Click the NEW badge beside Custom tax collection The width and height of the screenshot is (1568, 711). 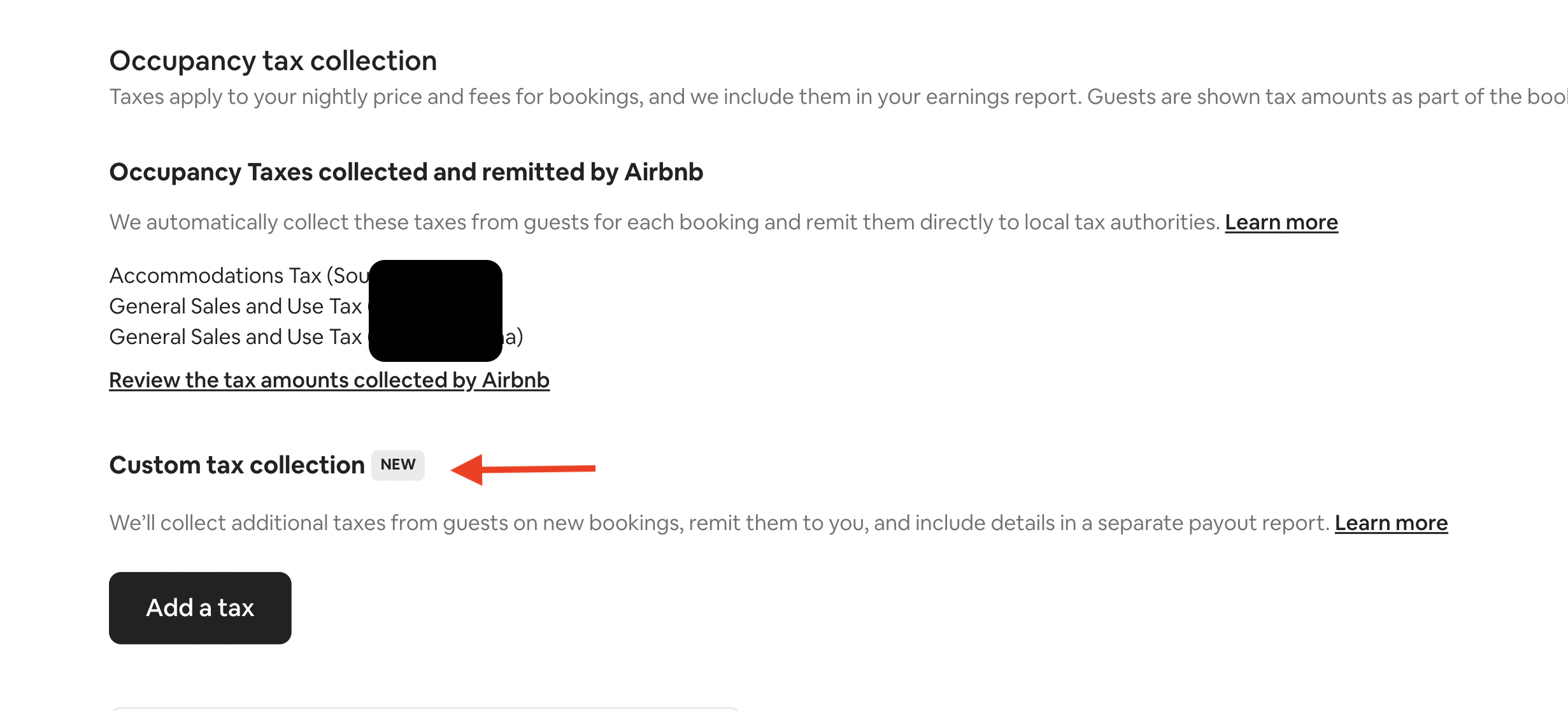(x=398, y=465)
